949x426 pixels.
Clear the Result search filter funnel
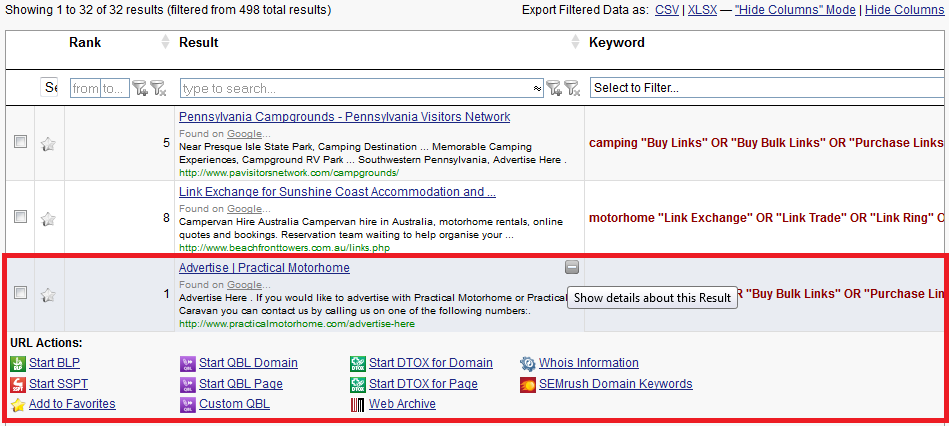click(x=572, y=88)
